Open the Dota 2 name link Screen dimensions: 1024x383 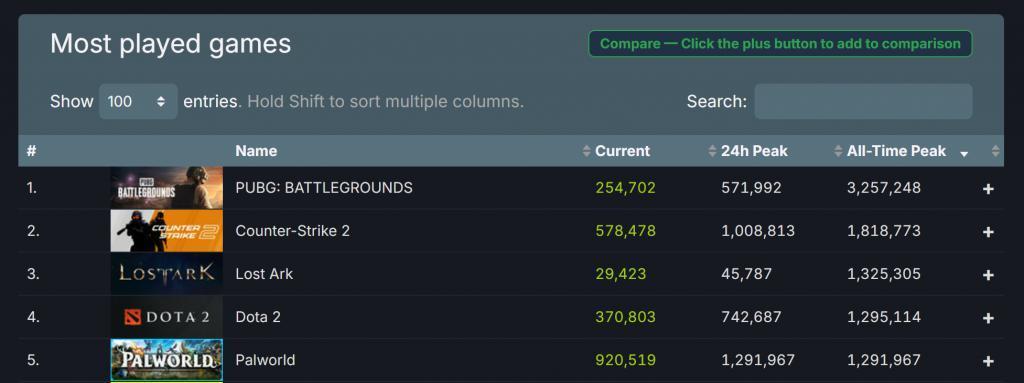[258, 317]
